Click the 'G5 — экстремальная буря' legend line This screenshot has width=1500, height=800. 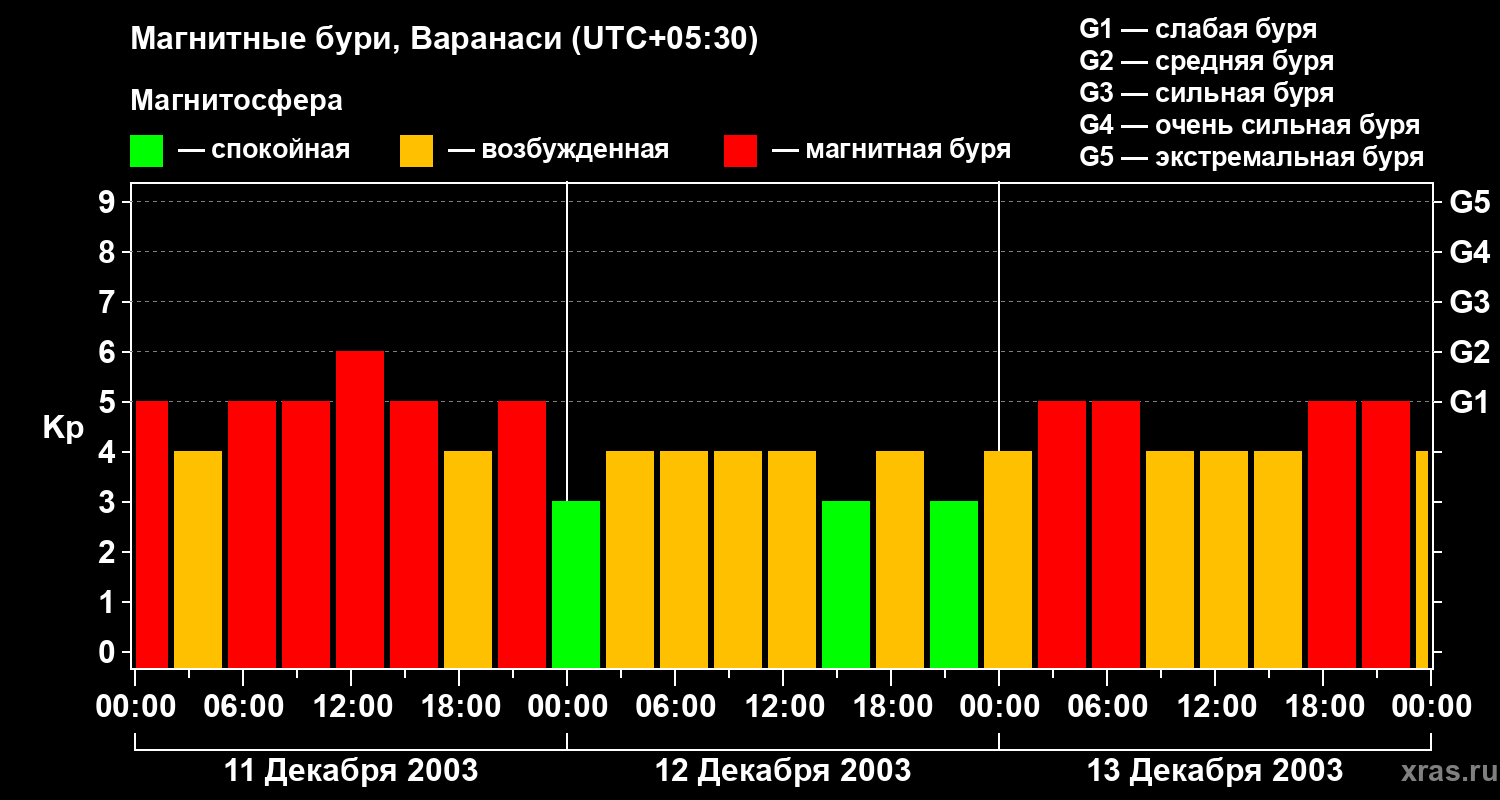pyautogui.click(x=1252, y=157)
